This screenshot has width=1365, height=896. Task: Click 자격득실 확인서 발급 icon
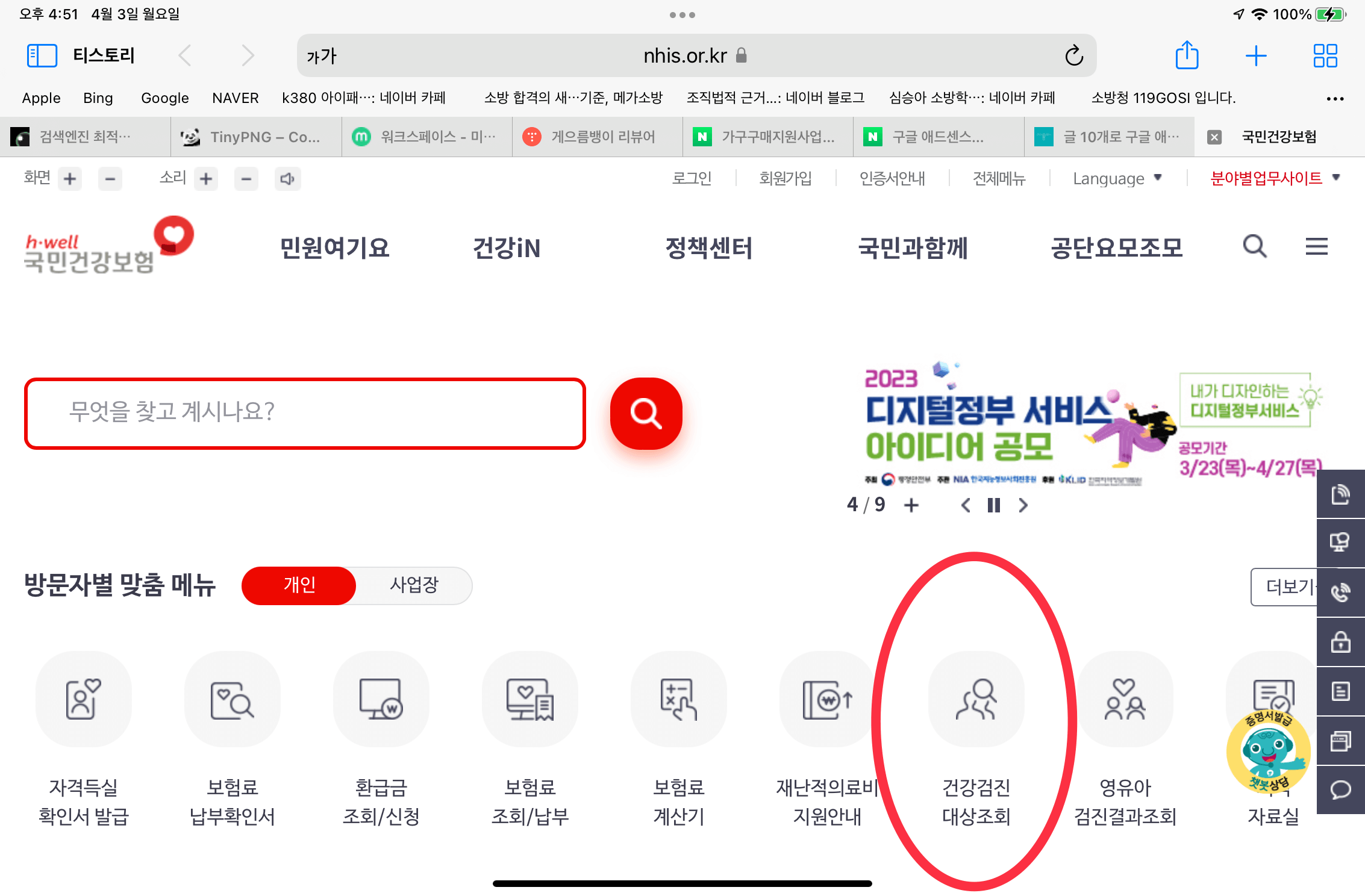coord(84,700)
